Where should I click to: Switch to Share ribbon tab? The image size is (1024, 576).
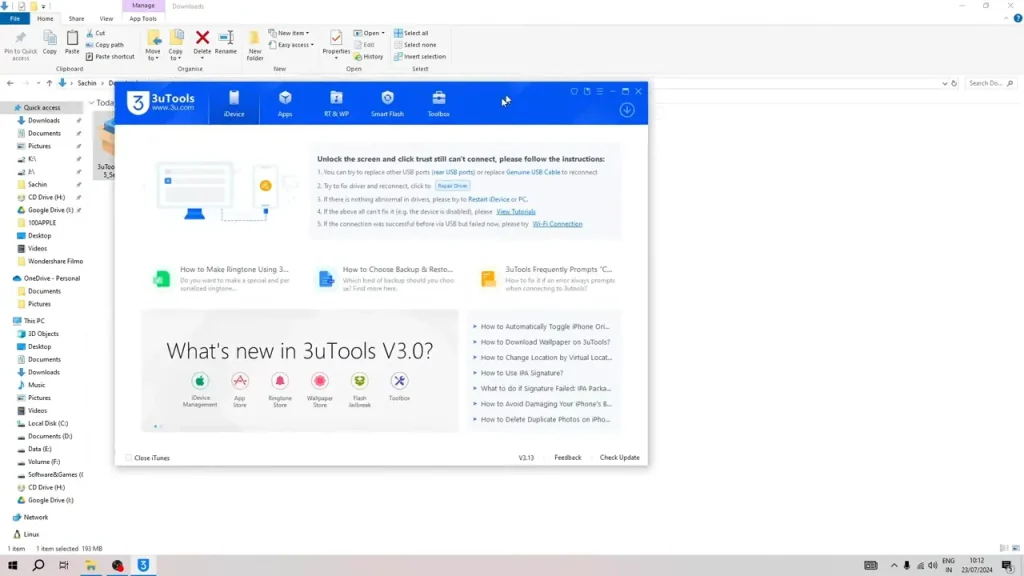(x=76, y=18)
